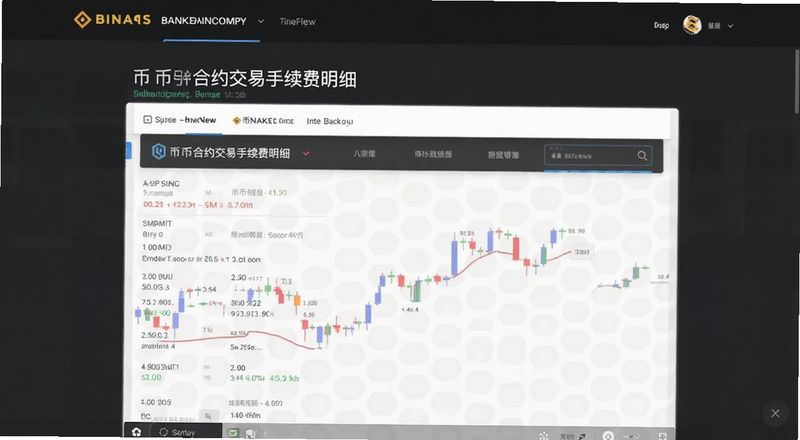Click the 2.00 BUU label
The image size is (800, 440).
click(x=157, y=277)
